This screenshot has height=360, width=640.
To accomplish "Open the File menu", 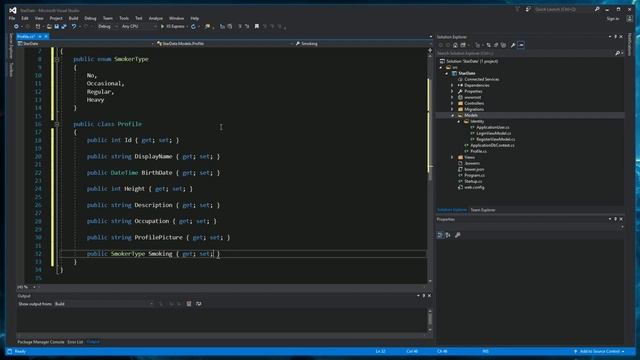I will click(12, 18).
